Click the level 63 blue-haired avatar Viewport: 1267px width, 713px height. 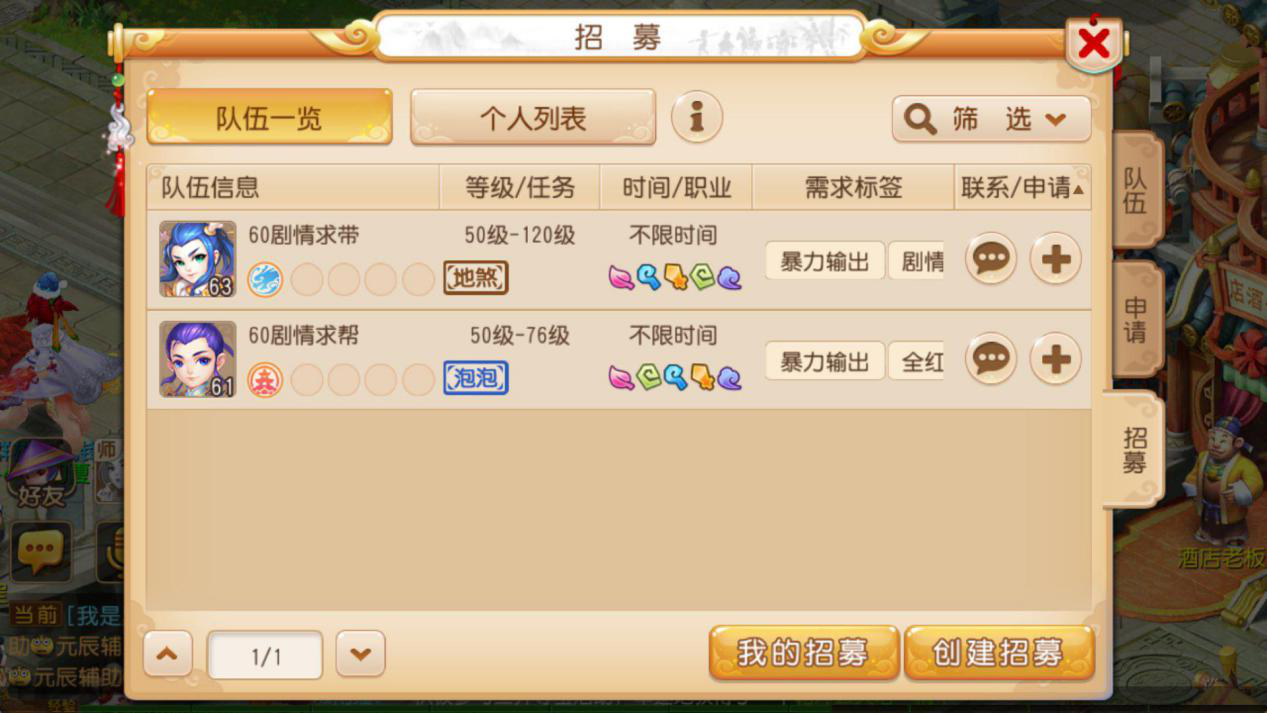[x=197, y=259]
